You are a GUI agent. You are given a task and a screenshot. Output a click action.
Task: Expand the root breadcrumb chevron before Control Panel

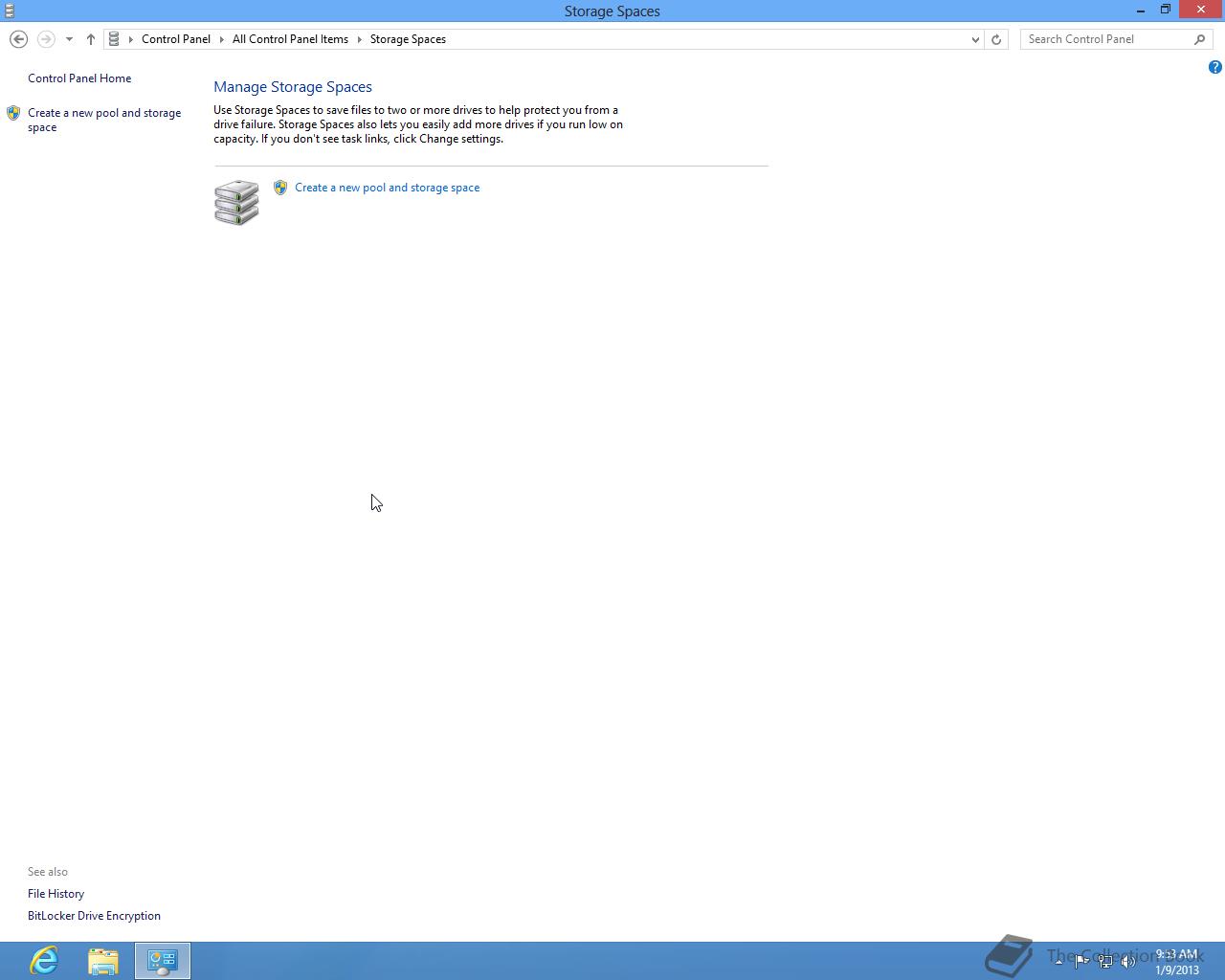[x=131, y=39]
